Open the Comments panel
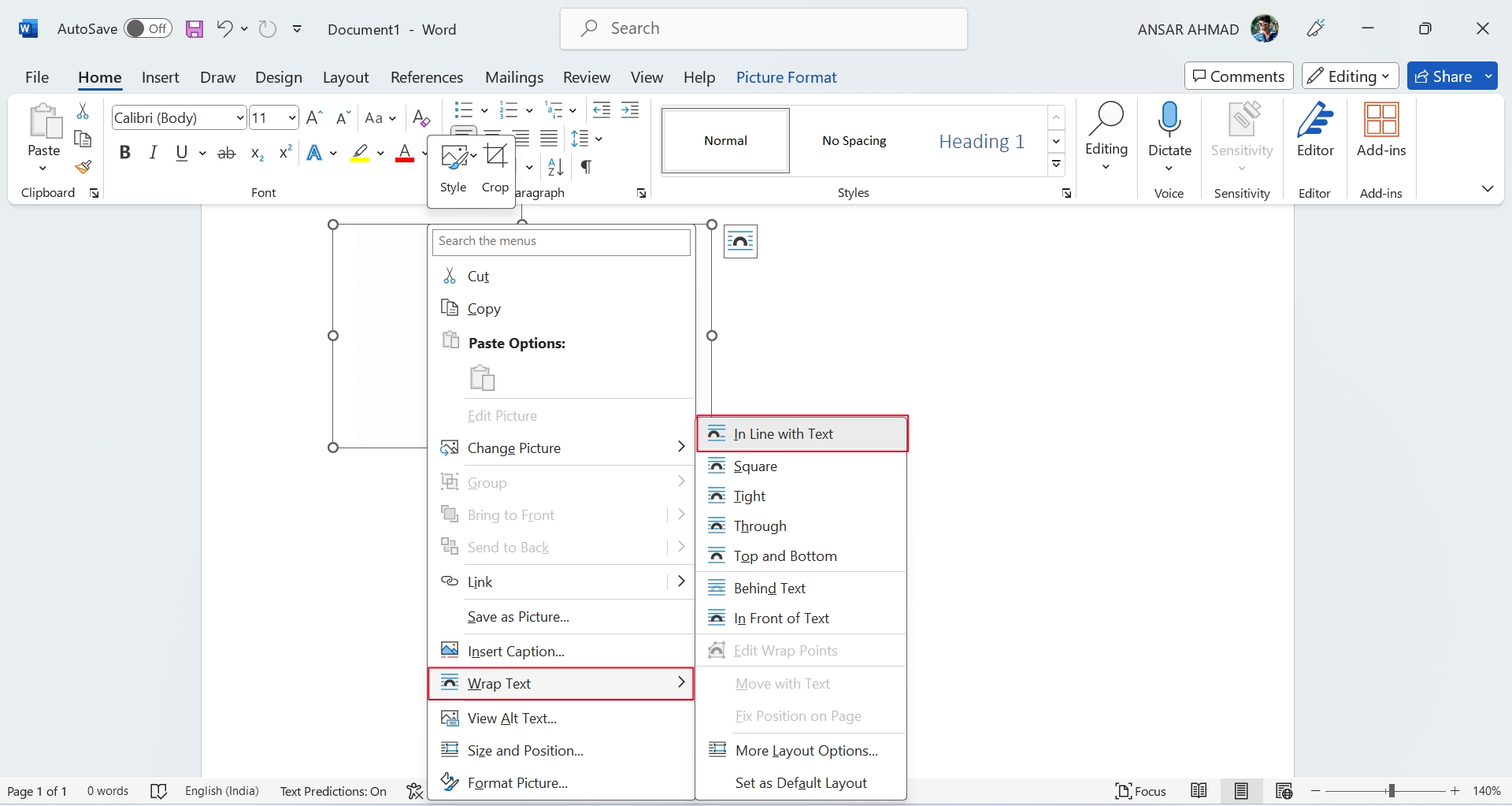Image resolution: width=1512 pixels, height=806 pixels. 1238,76
